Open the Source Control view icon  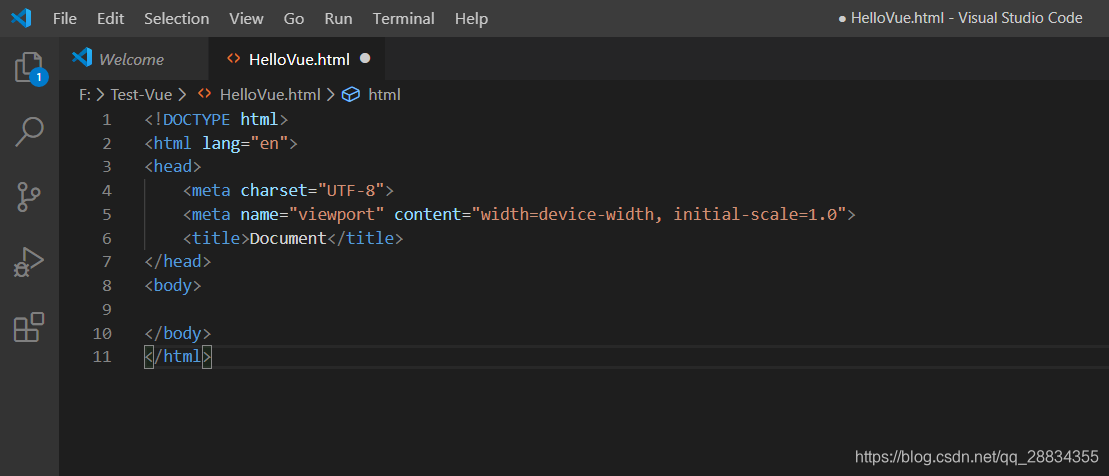click(29, 197)
